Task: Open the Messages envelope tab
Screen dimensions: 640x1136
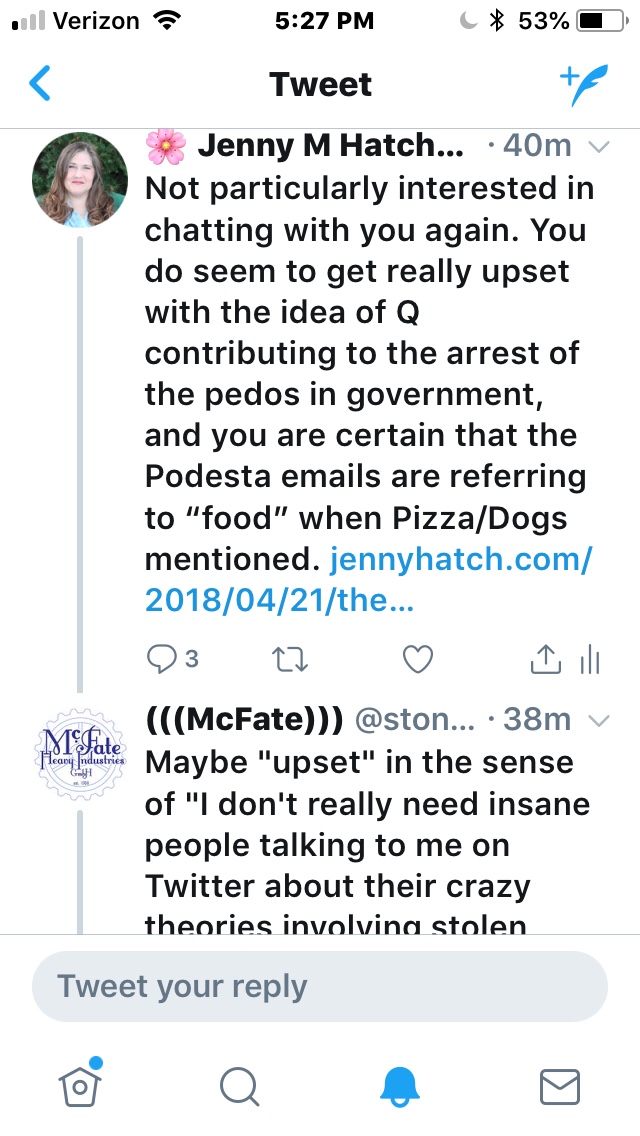Action: 560,1084
